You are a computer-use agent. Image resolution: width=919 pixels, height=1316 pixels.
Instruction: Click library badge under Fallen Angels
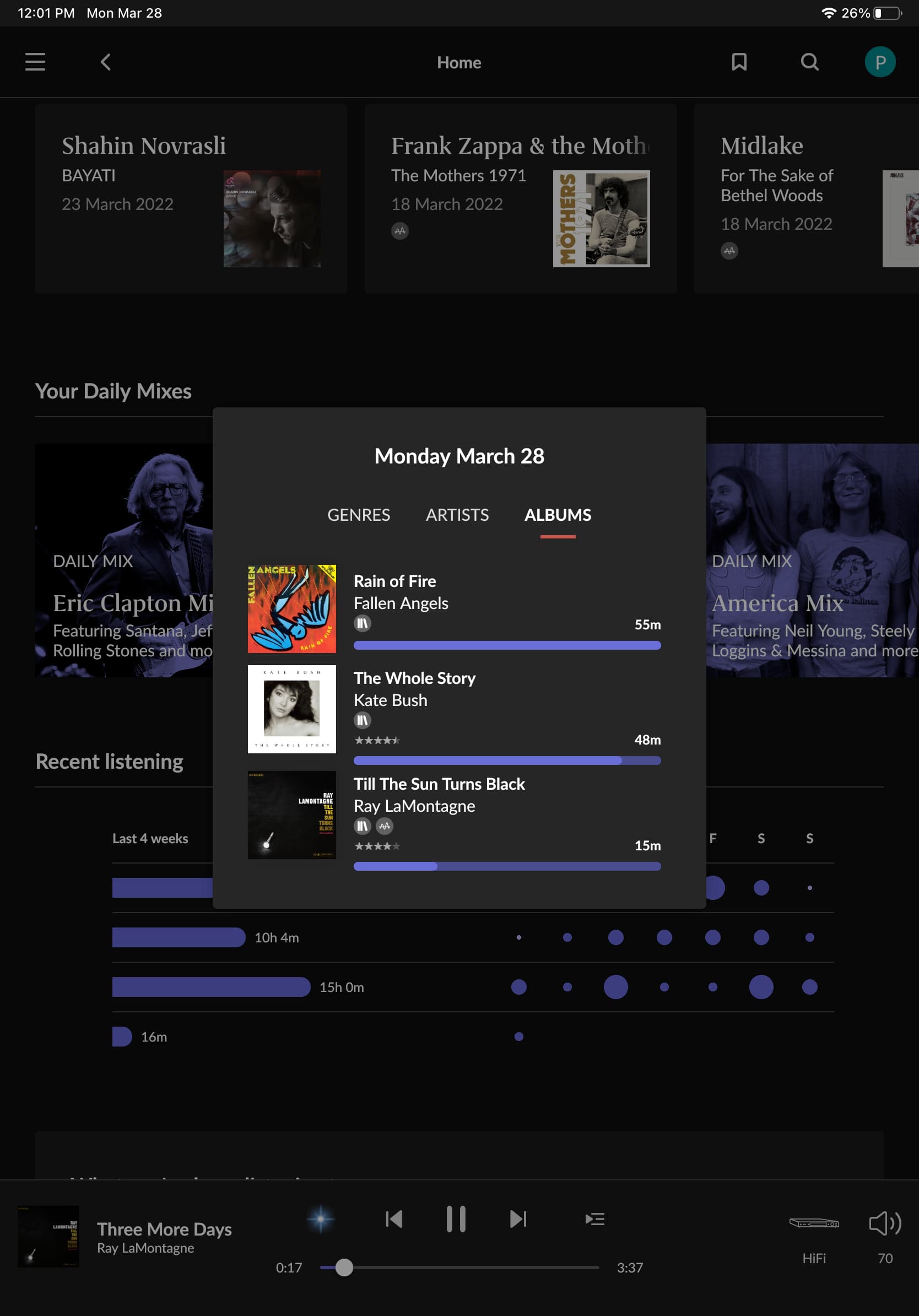point(362,623)
